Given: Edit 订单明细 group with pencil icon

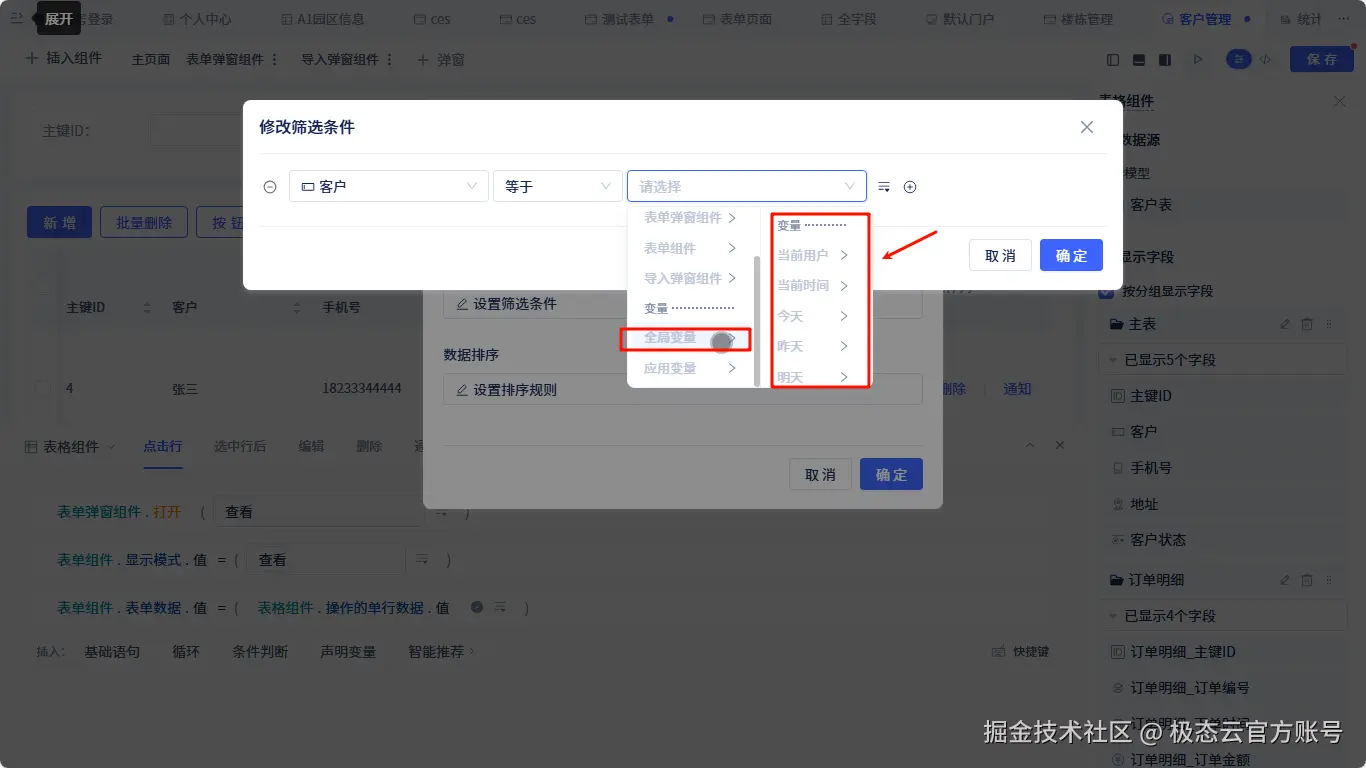Looking at the screenshot, I should [1285, 580].
